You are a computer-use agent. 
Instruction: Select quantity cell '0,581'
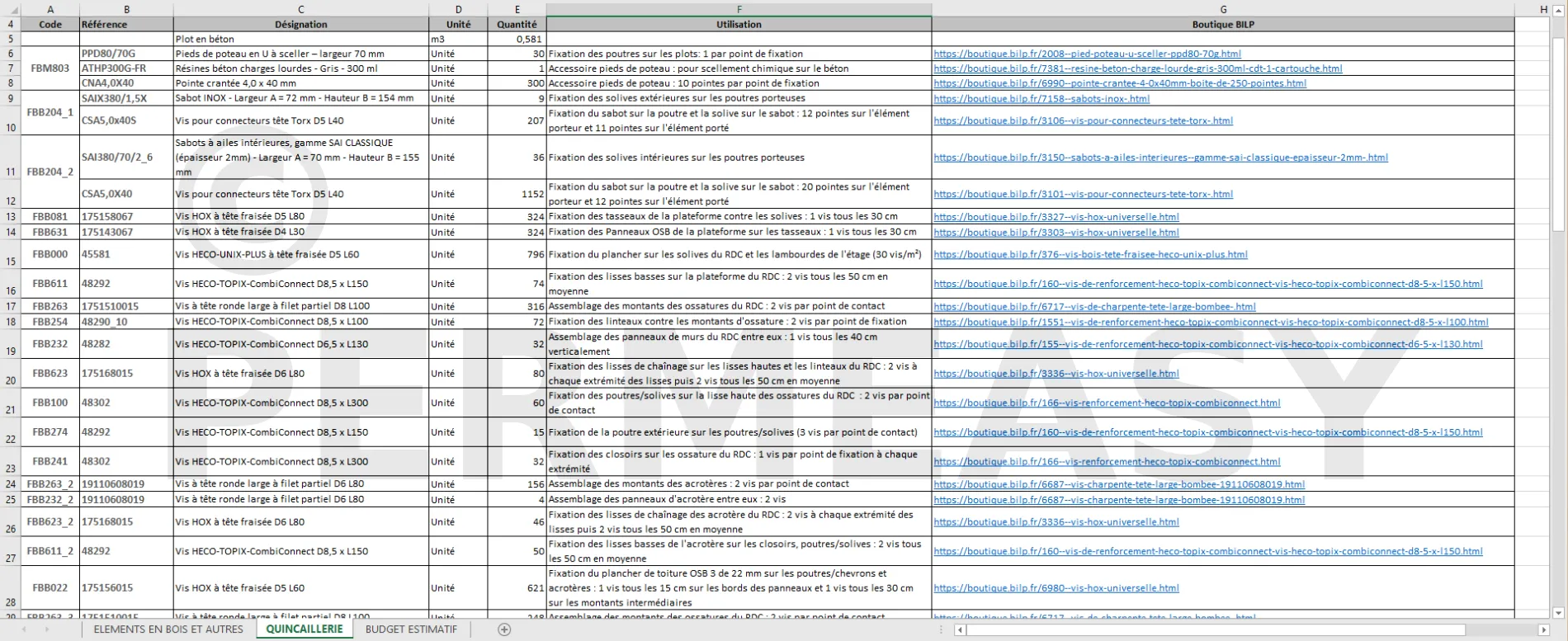[x=517, y=39]
